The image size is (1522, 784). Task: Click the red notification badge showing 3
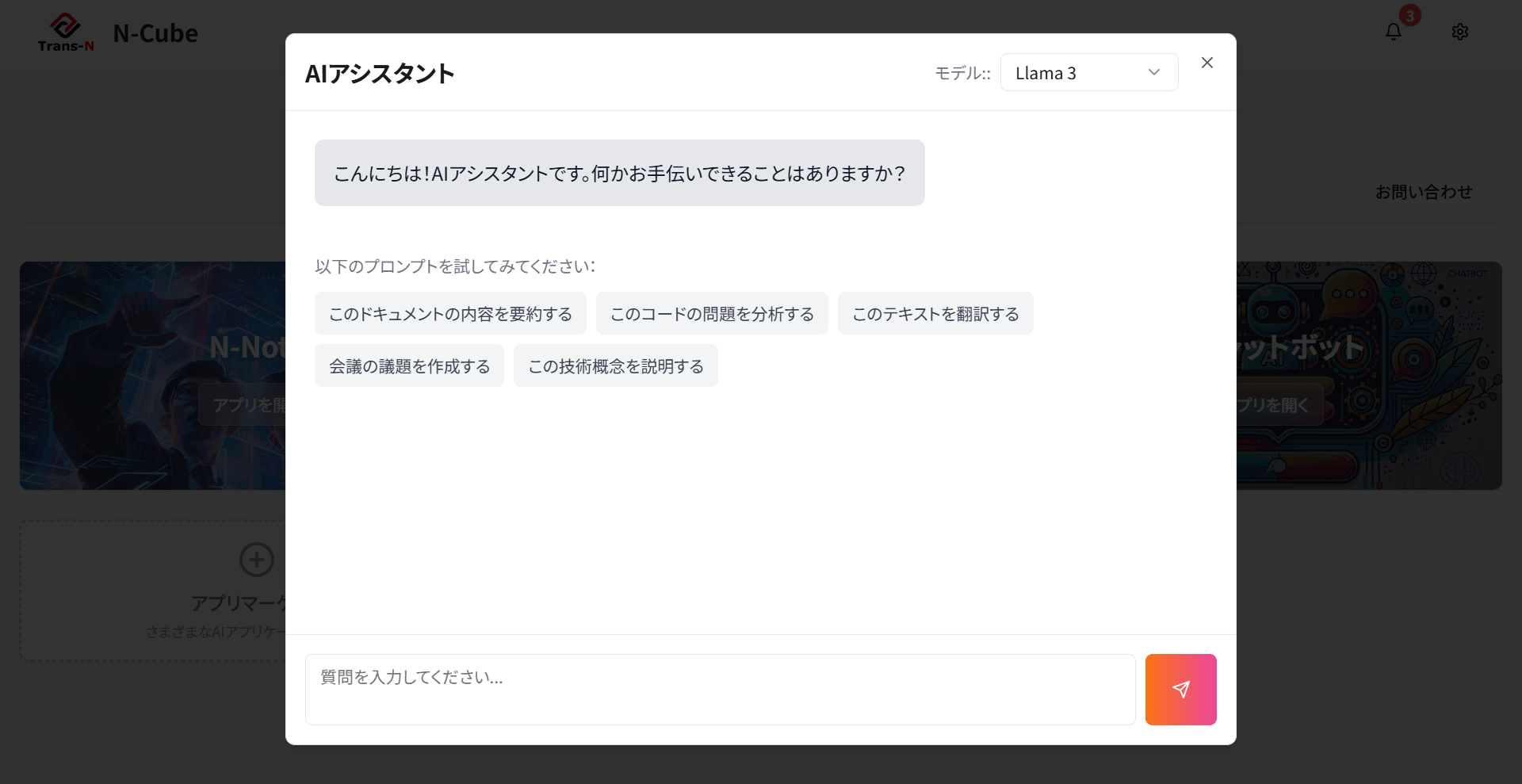click(x=1409, y=16)
